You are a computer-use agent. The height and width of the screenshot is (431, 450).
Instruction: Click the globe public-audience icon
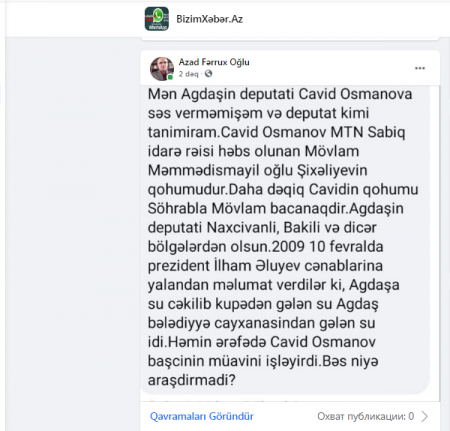[x=208, y=74]
